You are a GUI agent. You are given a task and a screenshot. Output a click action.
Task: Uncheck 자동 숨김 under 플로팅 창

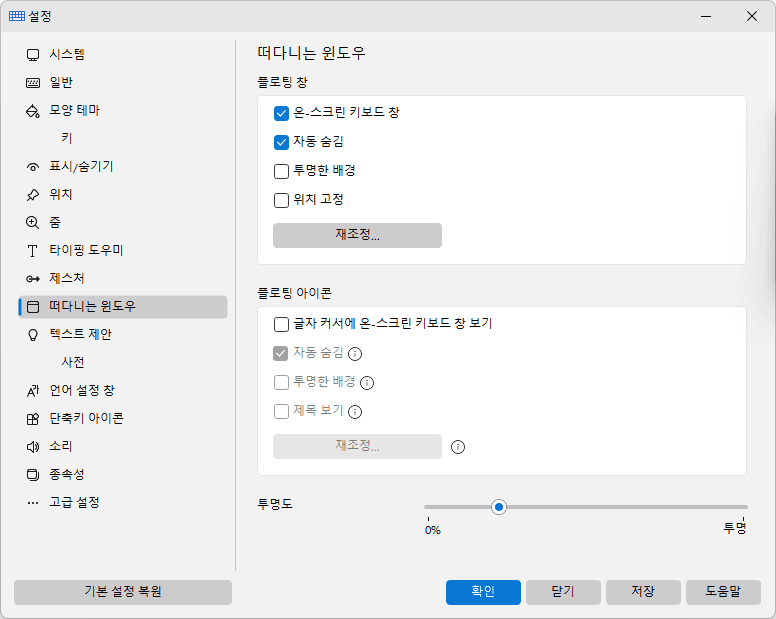click(x=281, y=142)
